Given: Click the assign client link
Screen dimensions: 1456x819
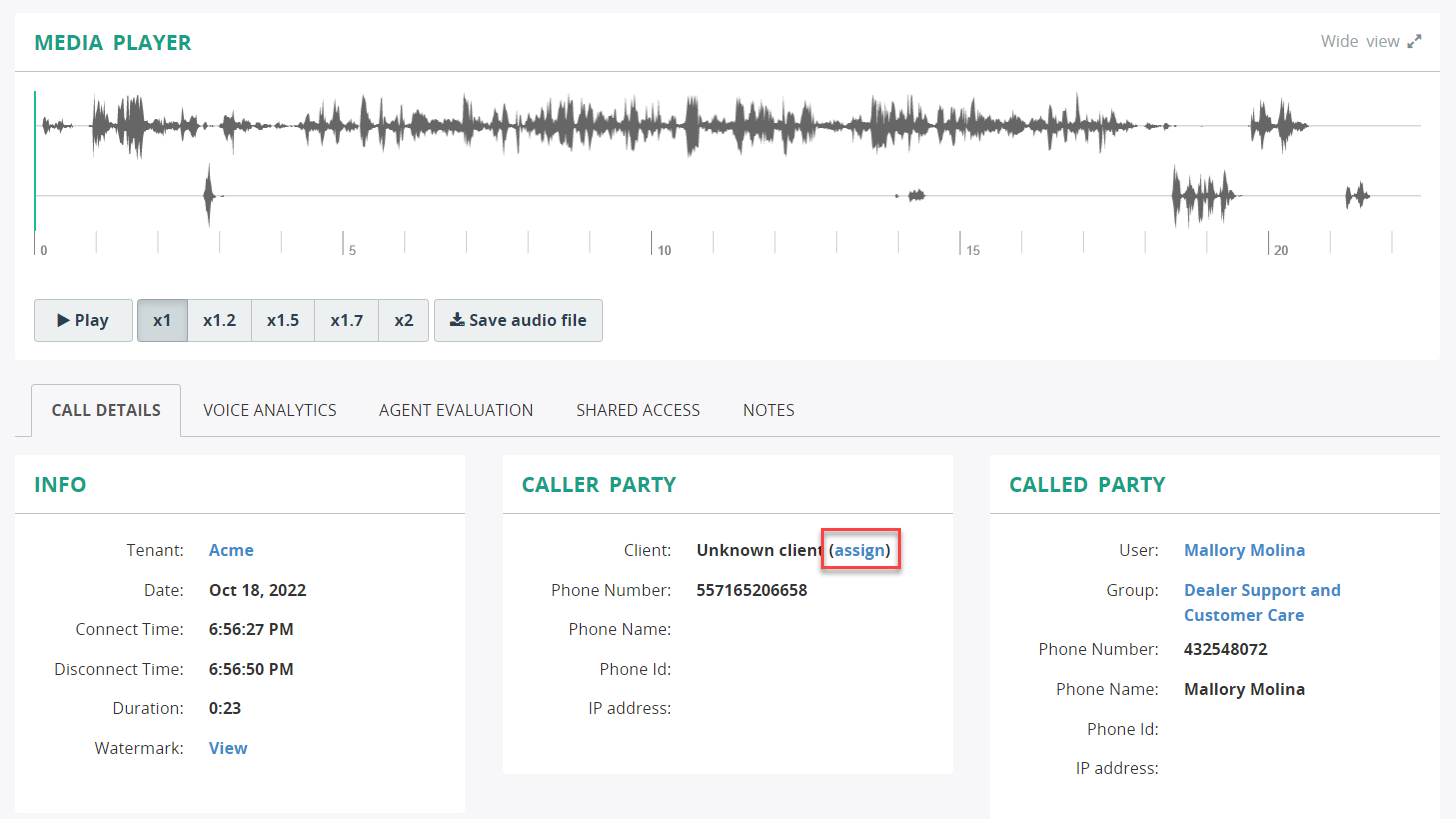Looking at the screenshot, I should (x=860, y=550).
